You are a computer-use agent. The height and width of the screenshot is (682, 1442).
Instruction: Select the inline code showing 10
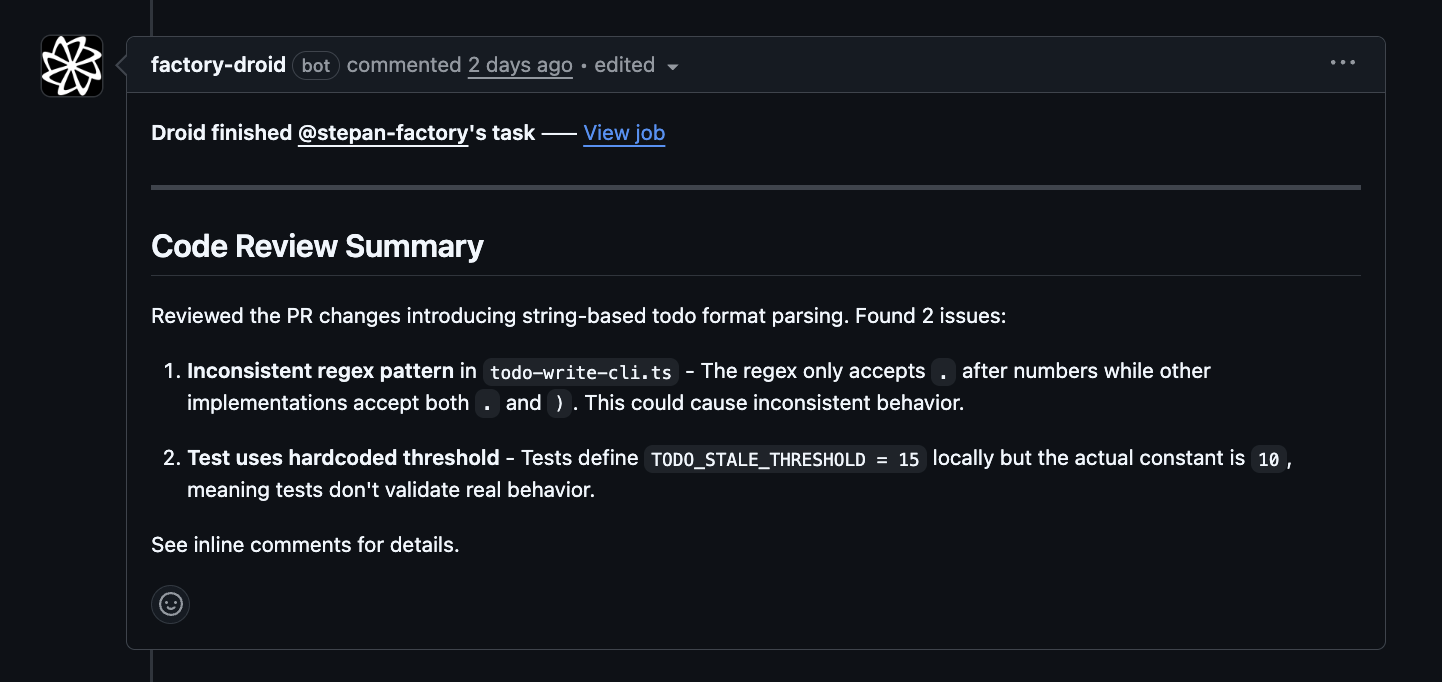[1268, 459]
